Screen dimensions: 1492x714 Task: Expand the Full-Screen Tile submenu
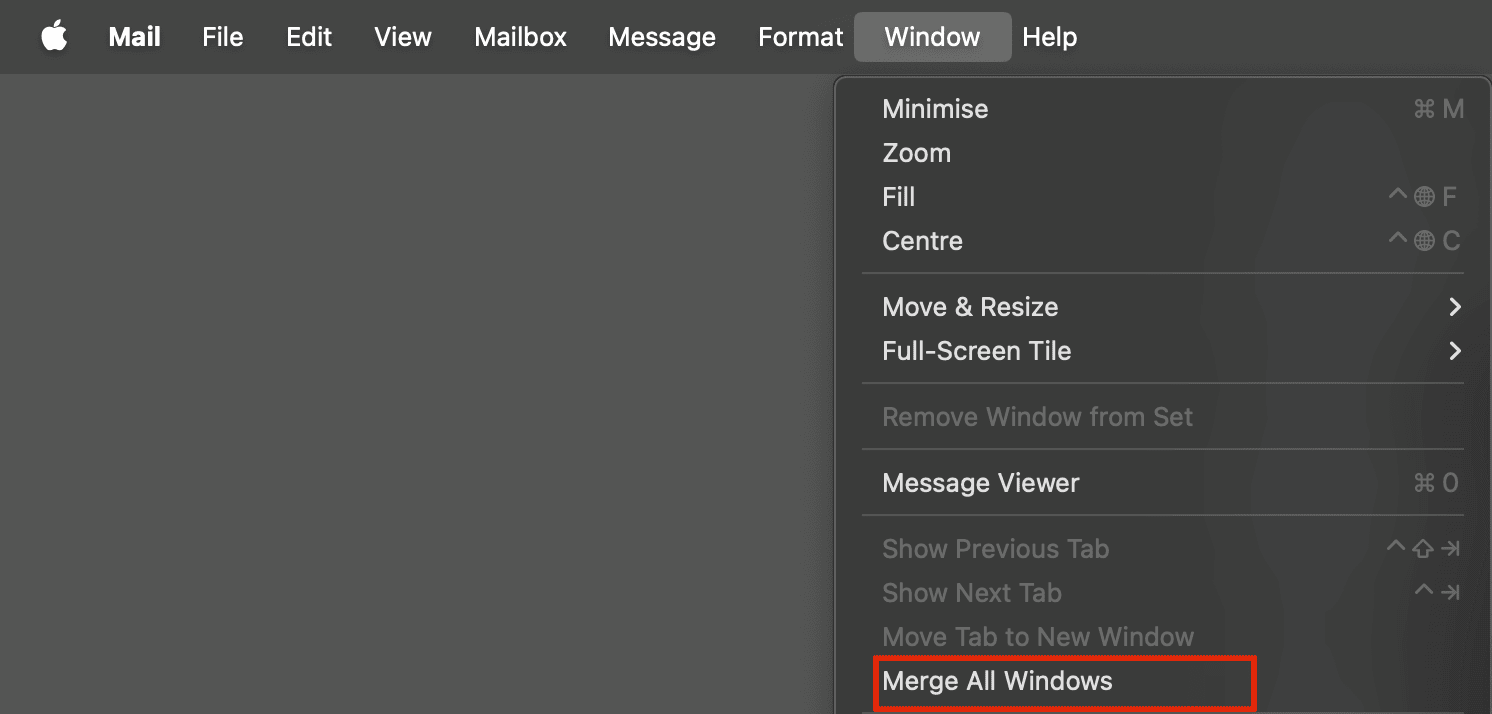pyautogui.click(x=976, y=351)
